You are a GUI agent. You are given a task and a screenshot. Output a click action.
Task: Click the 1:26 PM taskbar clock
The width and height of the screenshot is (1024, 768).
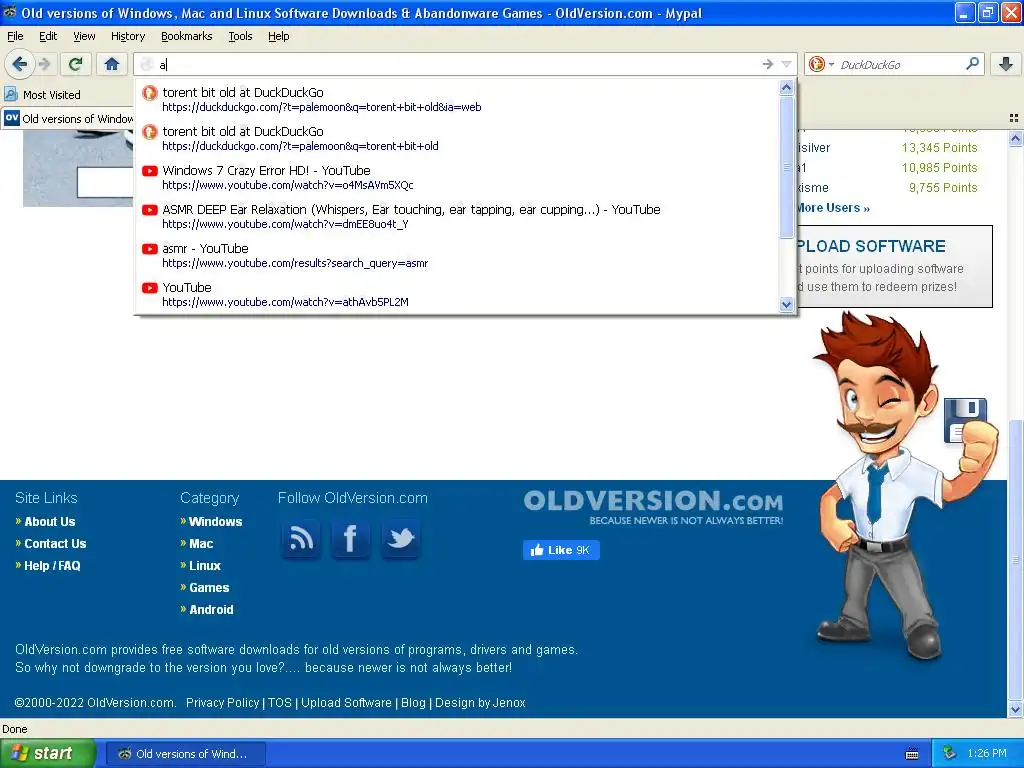pyautogui.click(x=987, y=754)
